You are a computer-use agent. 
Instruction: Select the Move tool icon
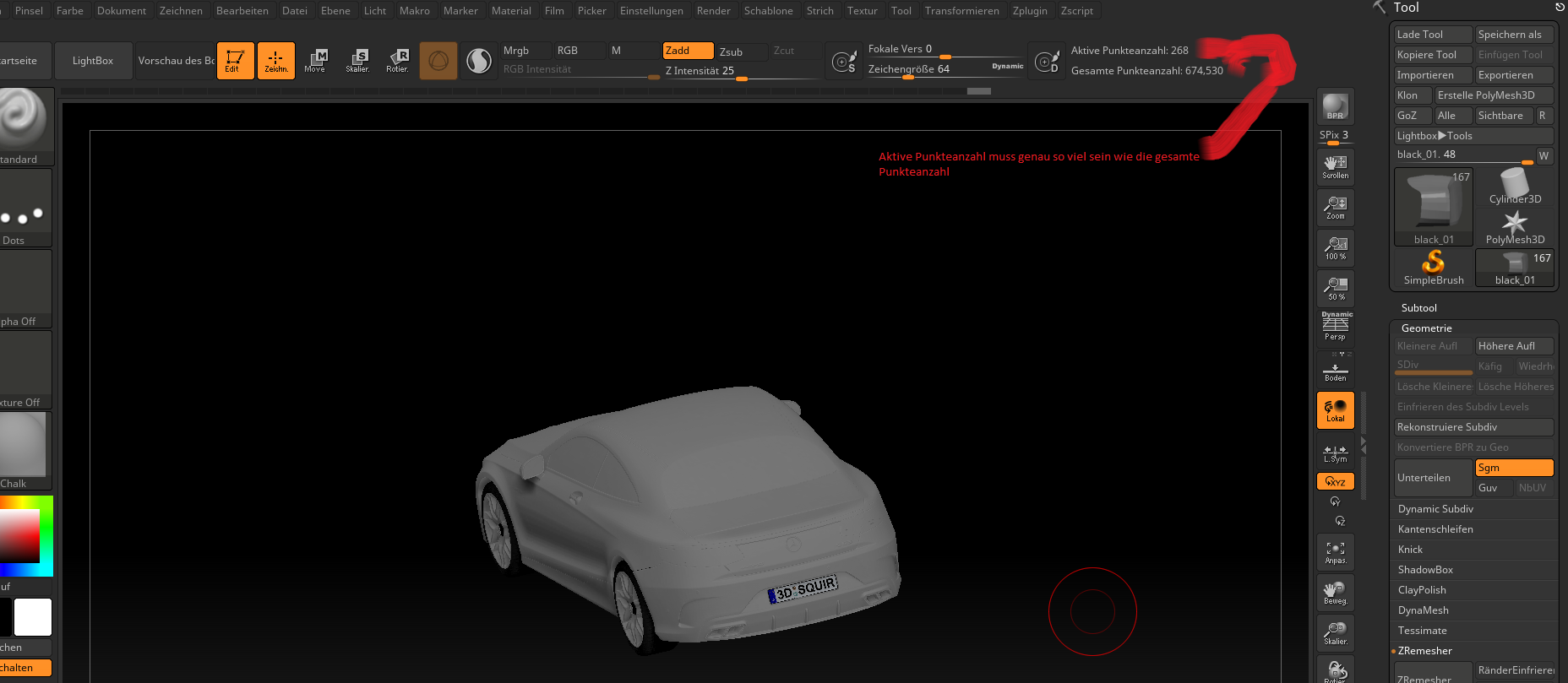coord(317,61)
